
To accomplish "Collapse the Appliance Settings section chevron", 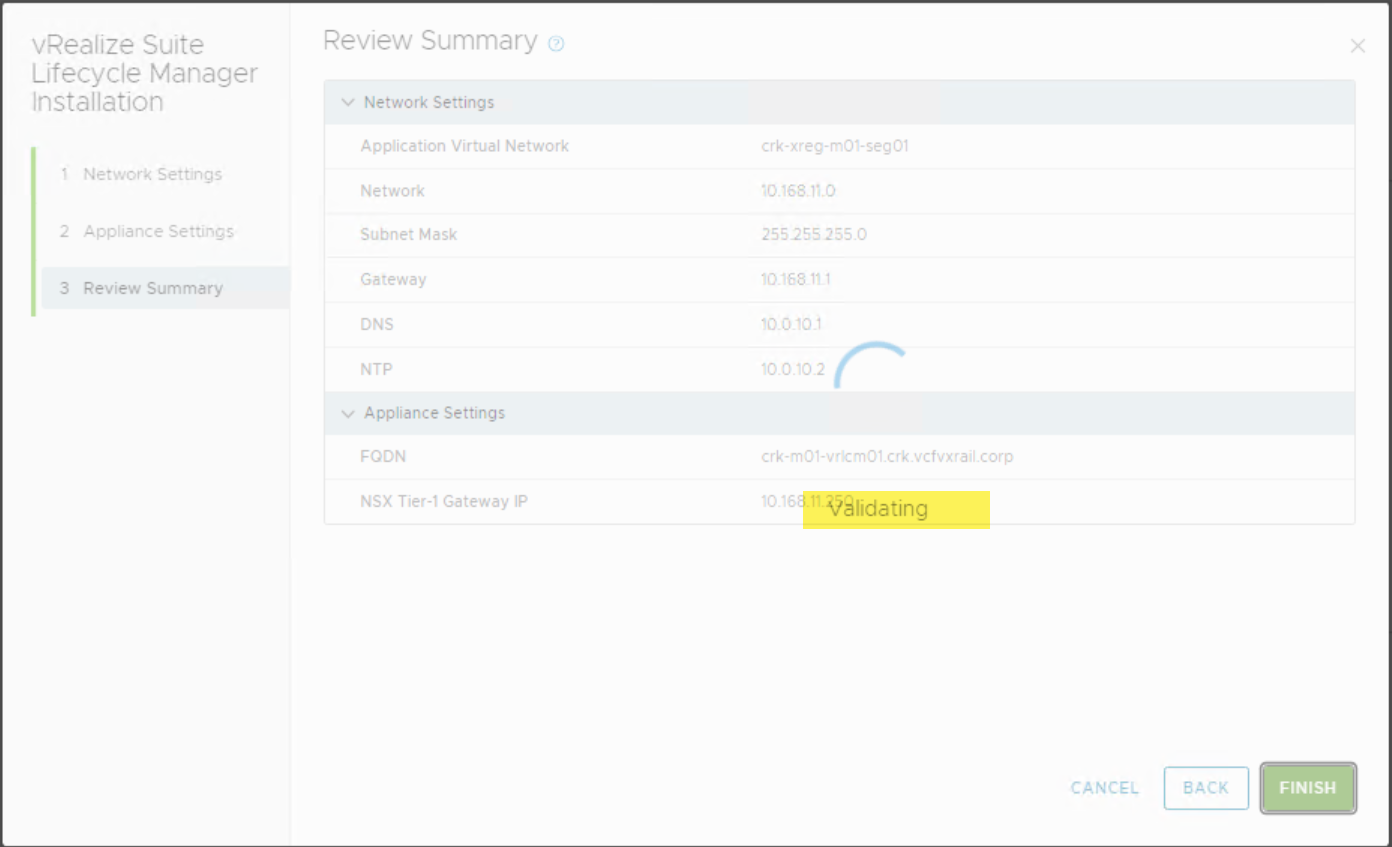I will point(348,413).
